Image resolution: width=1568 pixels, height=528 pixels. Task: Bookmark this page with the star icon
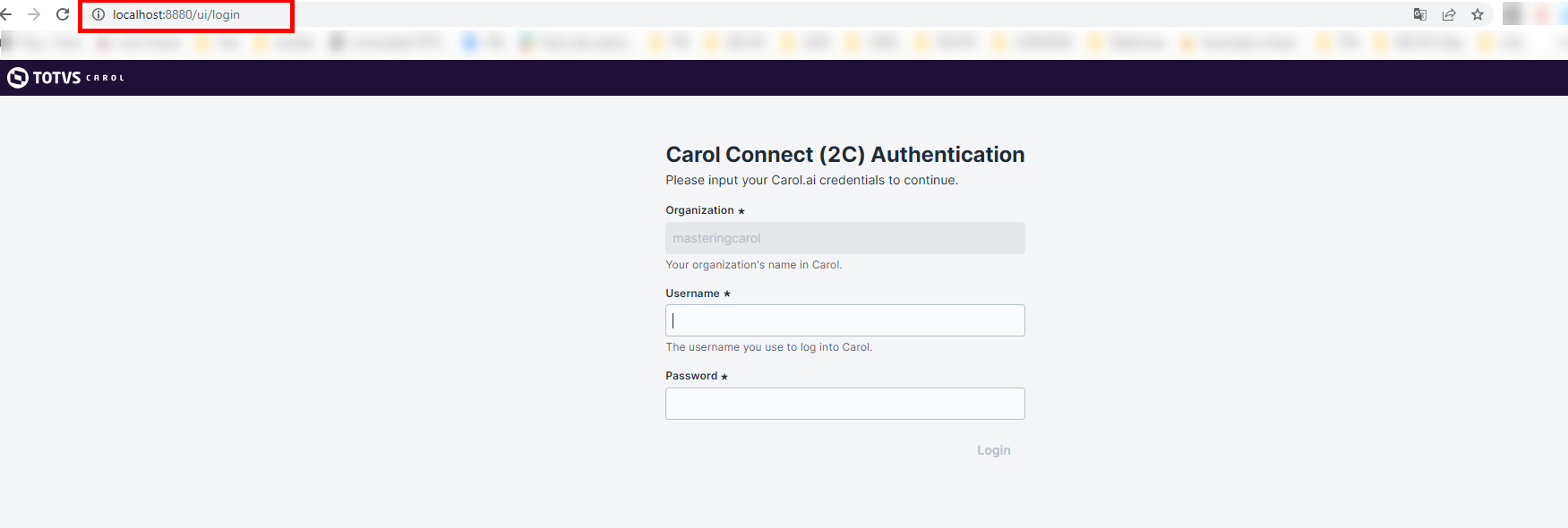[1478, 14]
